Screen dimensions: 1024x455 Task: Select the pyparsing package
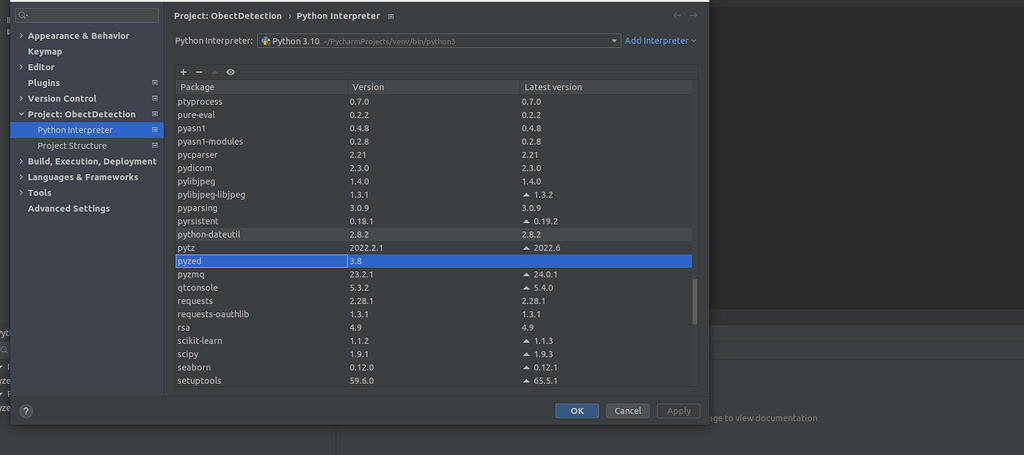tap(434, 208)
